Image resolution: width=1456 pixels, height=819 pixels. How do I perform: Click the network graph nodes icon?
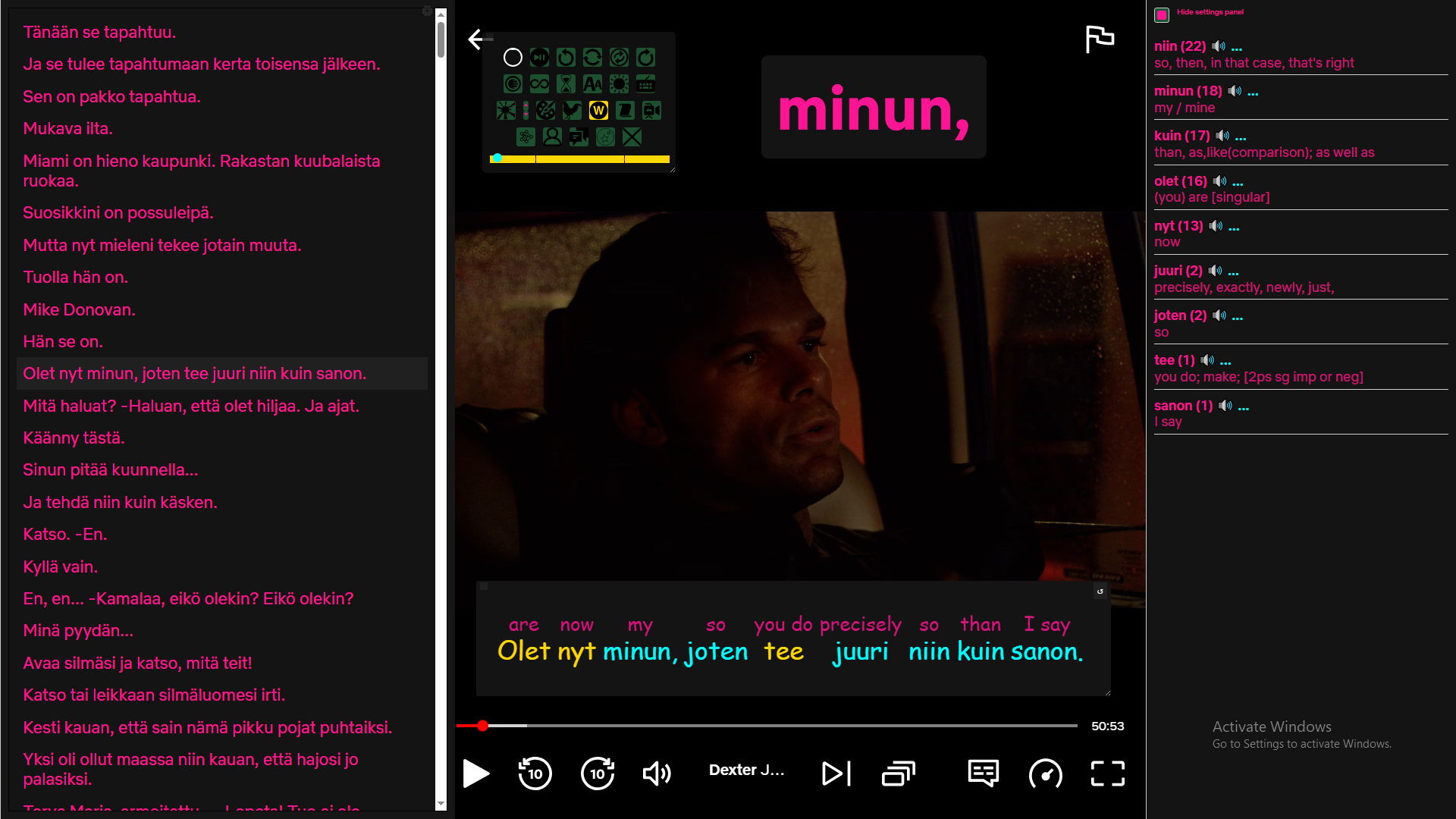pos(526,136)
